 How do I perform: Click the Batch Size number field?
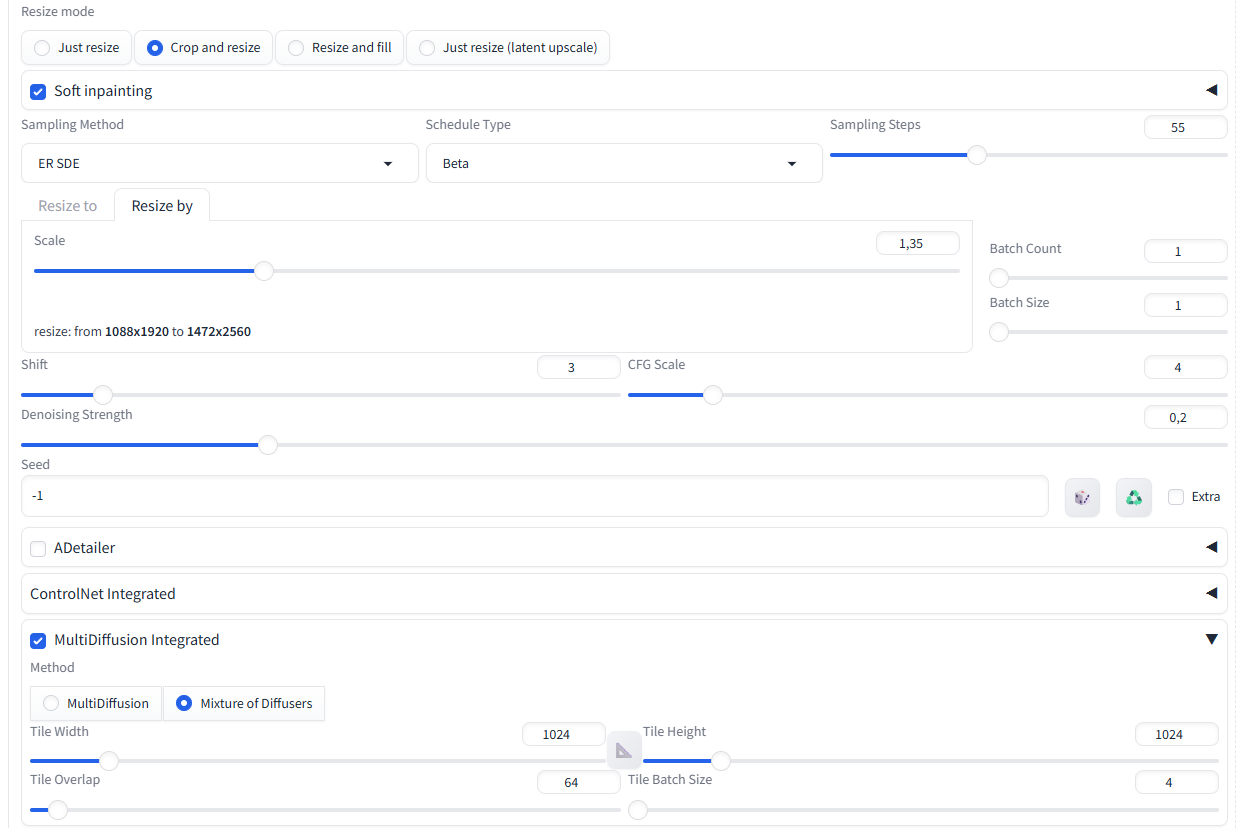click(1186, 305)
